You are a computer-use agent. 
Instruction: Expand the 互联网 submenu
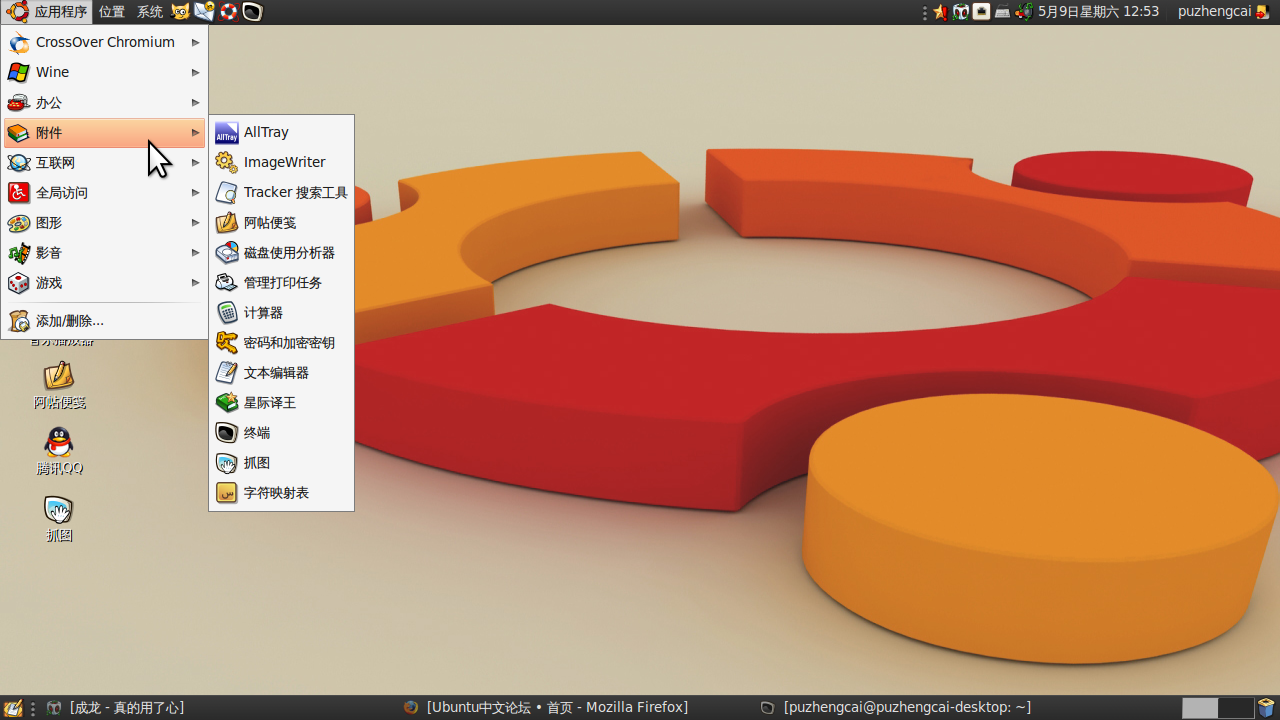click(104, 162)
